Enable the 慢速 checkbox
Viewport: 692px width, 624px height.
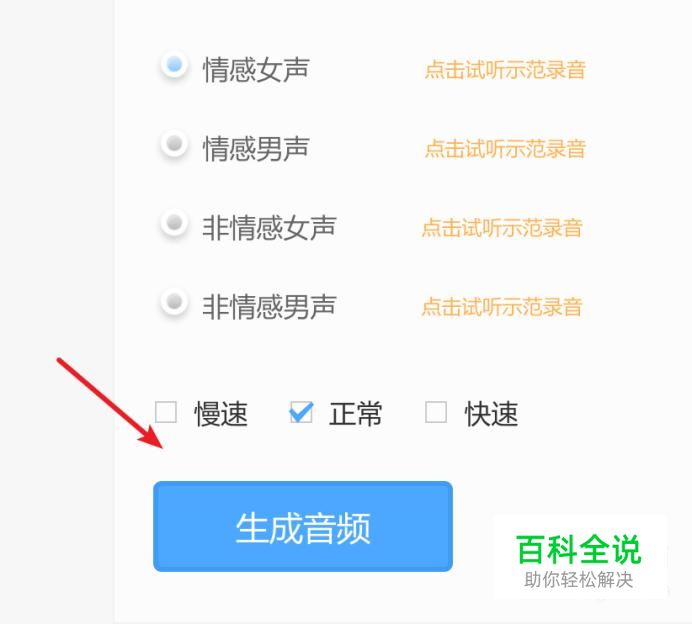[166, 412]
